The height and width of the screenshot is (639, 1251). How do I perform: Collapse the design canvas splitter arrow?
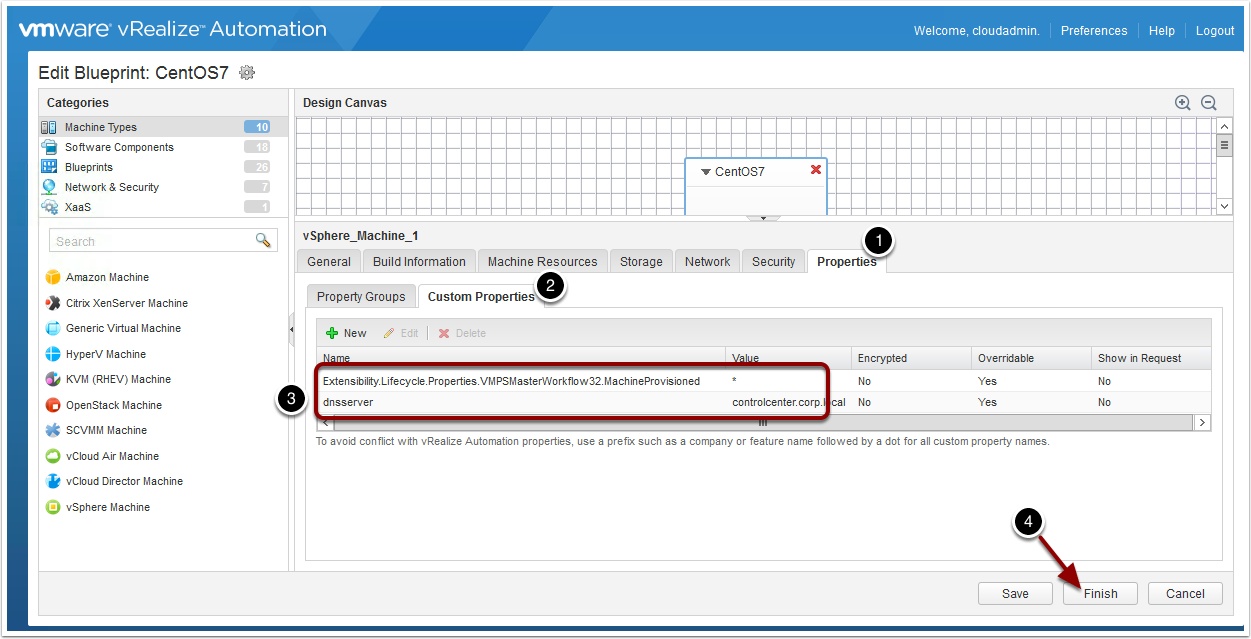(x=763, y=217)
